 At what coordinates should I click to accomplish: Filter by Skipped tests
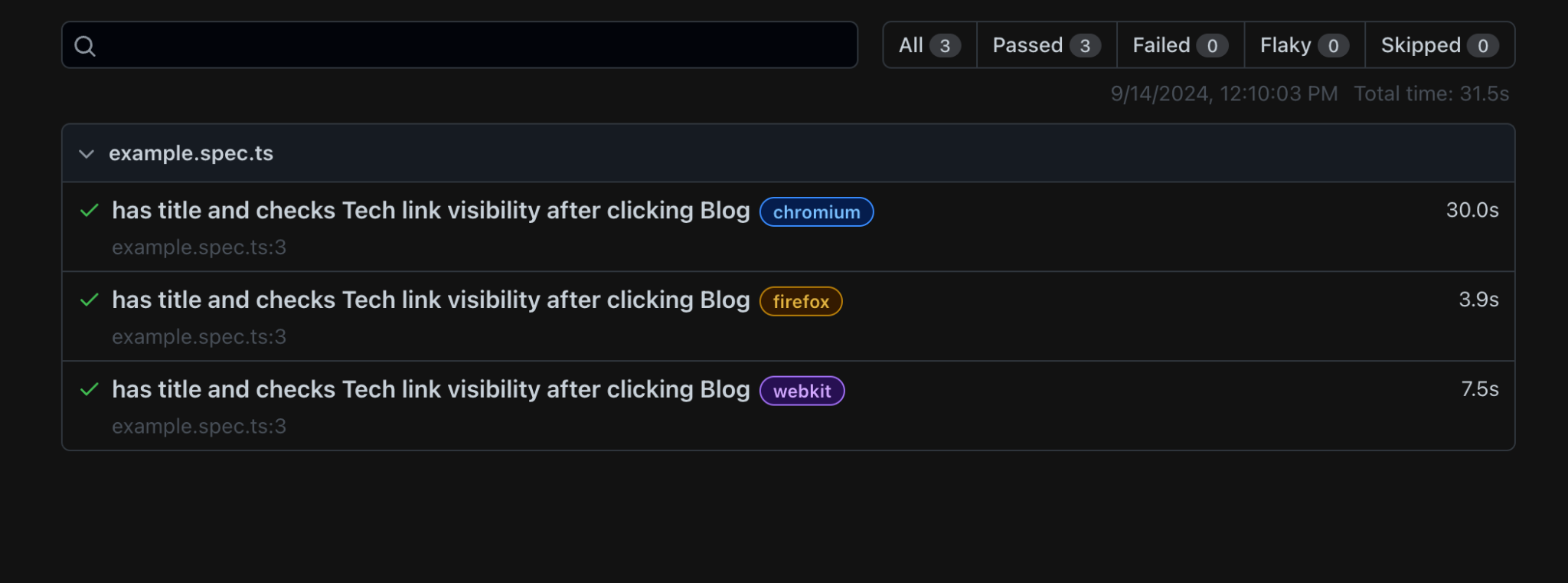point(1439,45)
